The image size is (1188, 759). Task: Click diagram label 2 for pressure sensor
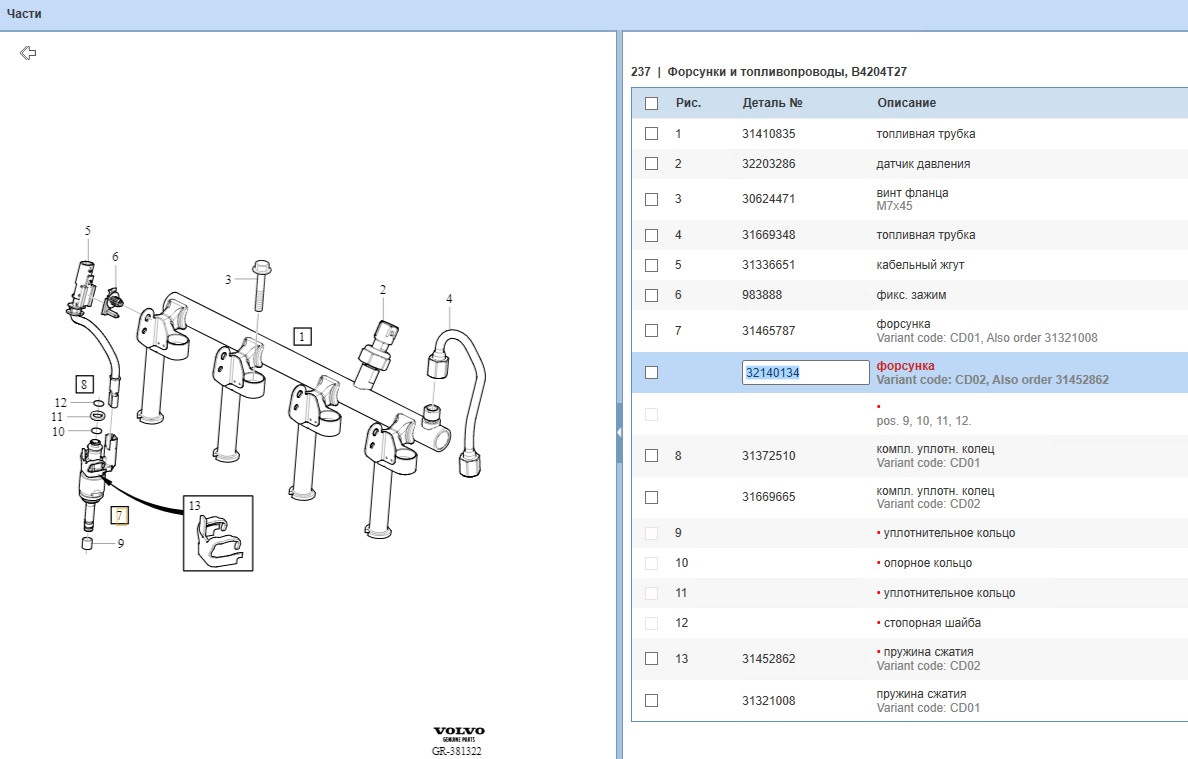[x=383, y=289]
